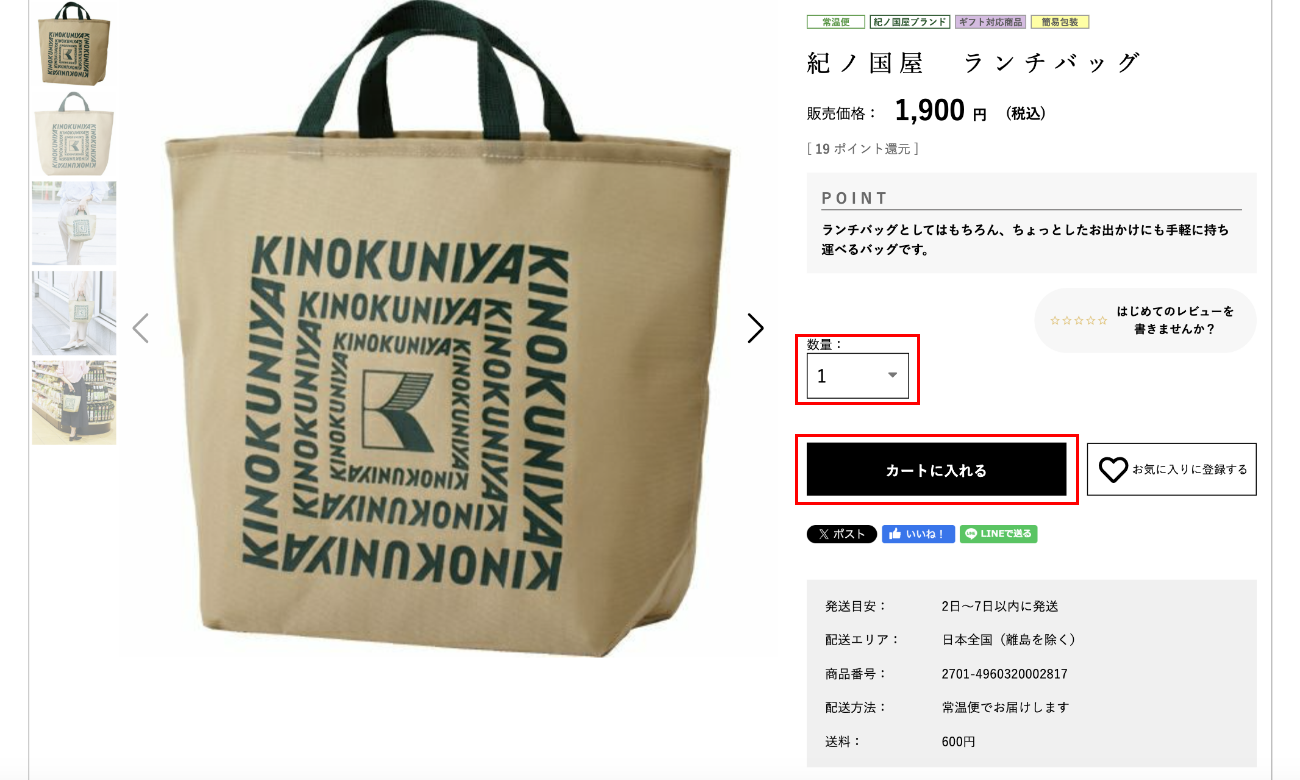
Task: Select fifth thumbnail in store aisle
Action: (x=74, y=403)
